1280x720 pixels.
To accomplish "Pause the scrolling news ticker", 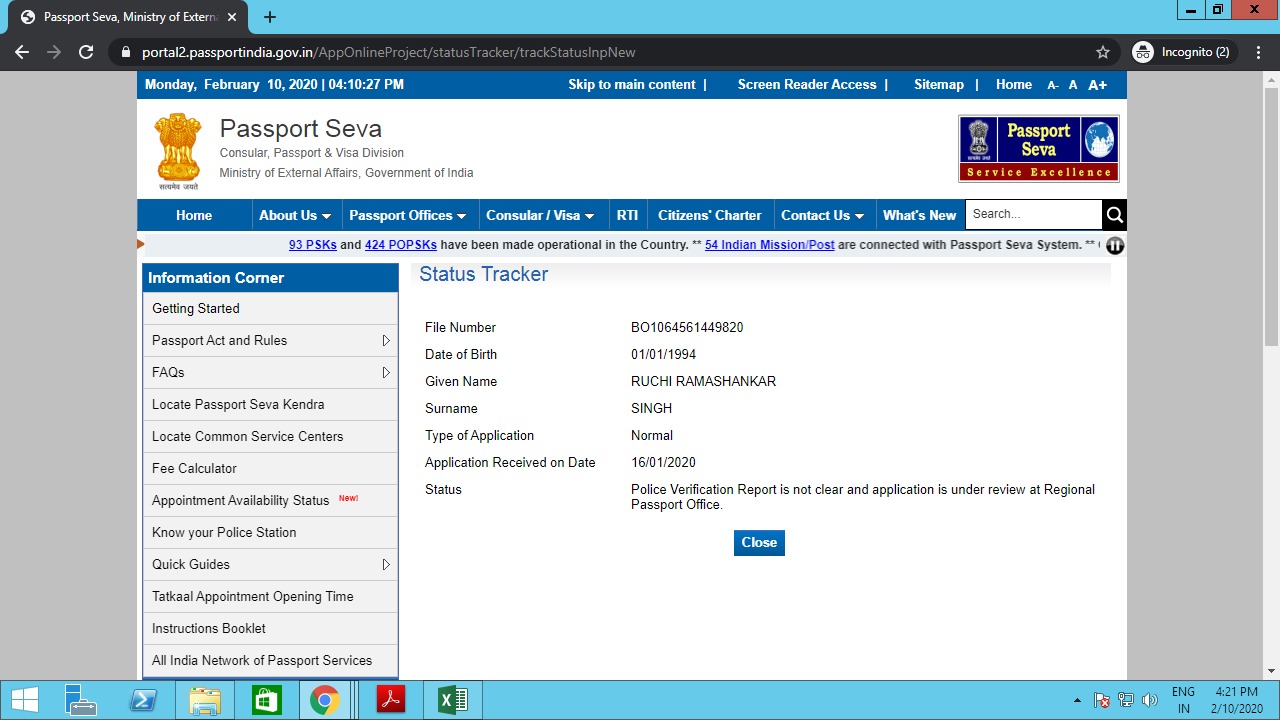I will [1115, 245].
